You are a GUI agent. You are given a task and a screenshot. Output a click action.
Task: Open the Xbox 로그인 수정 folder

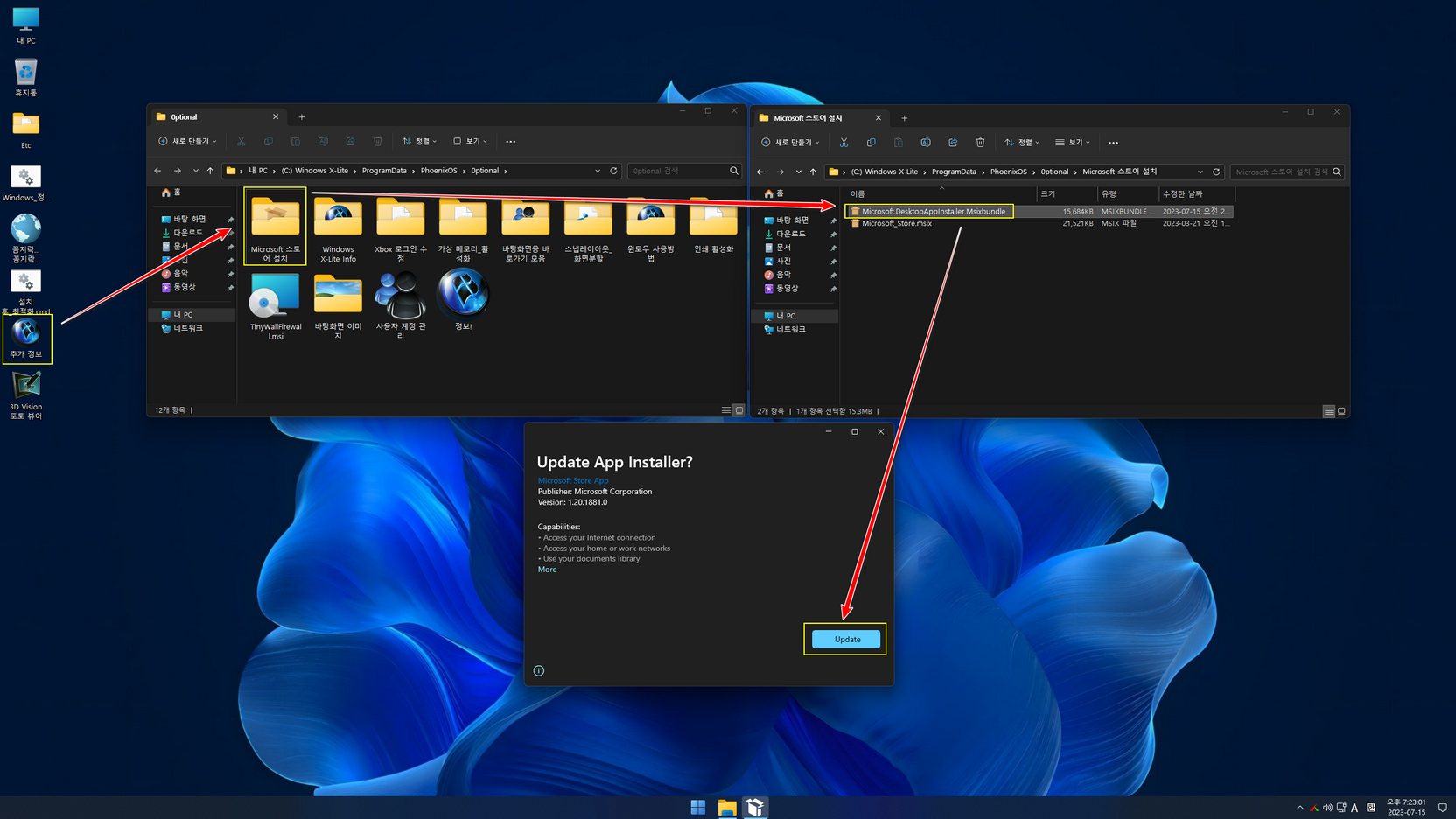(401, 228)
